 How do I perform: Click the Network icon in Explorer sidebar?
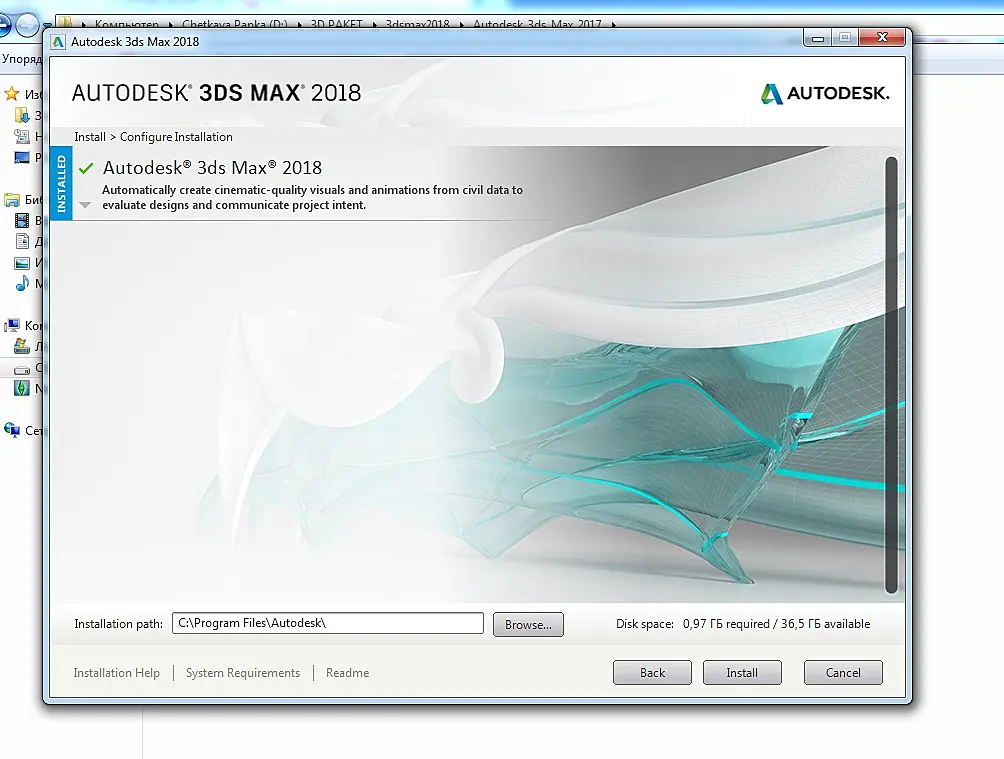pos(12,430)
